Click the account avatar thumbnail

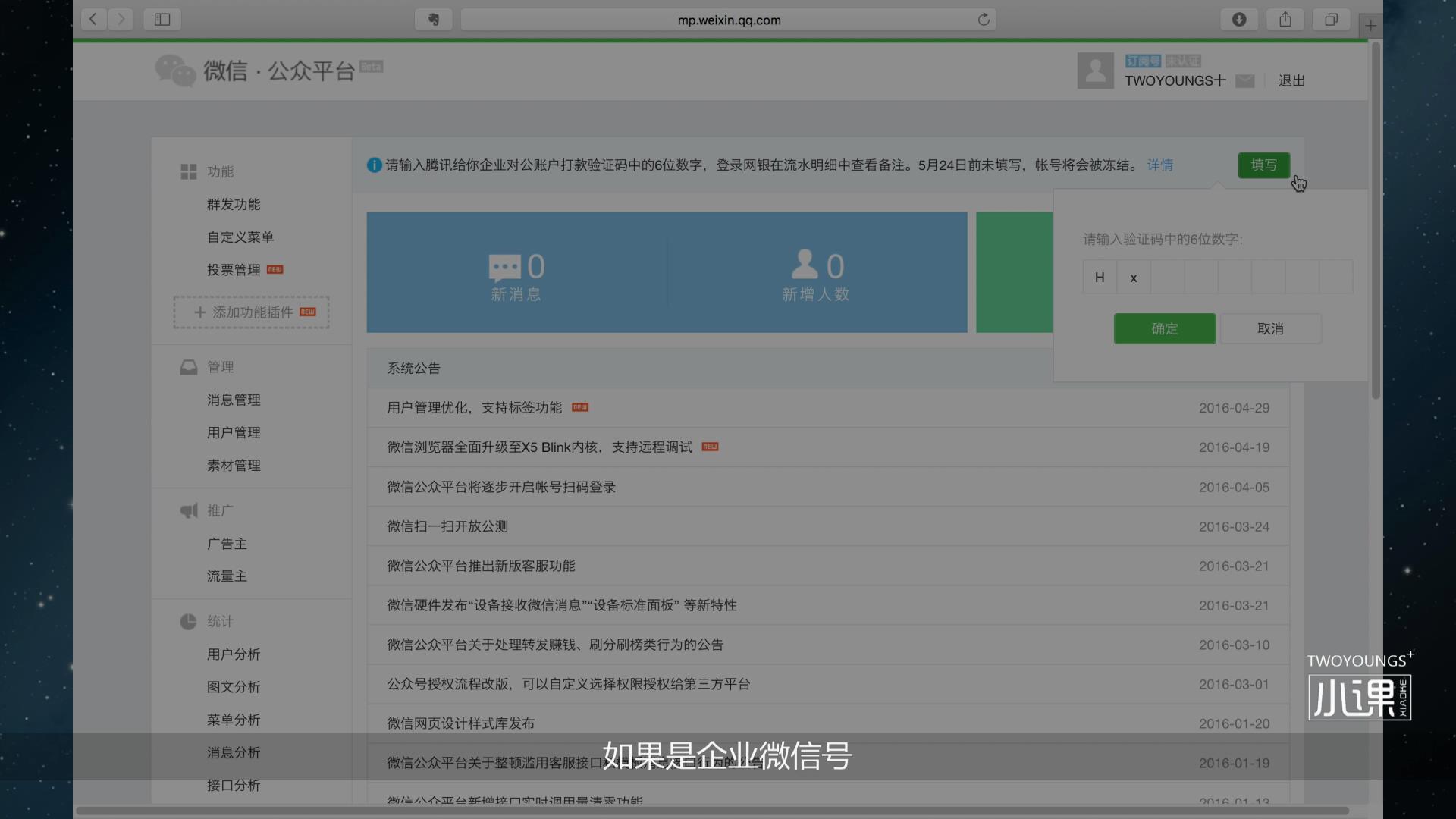pyautogui.click(x=1095, y=70)
